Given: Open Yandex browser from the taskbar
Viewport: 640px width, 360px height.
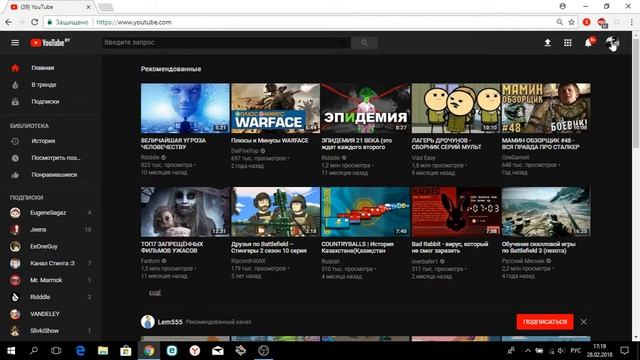Looking at the screenshot, I should (195, 351).
